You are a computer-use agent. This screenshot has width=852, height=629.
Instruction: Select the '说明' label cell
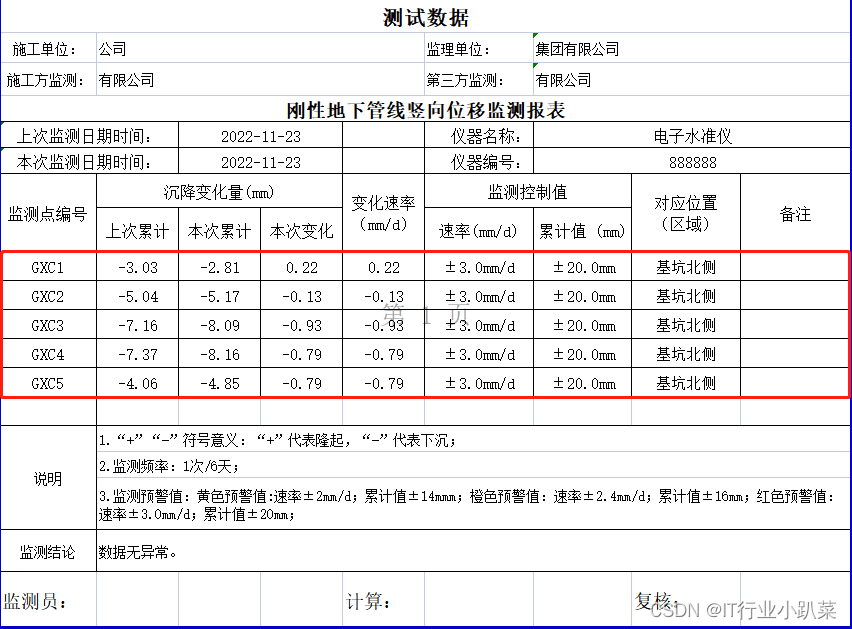(48, 478)
